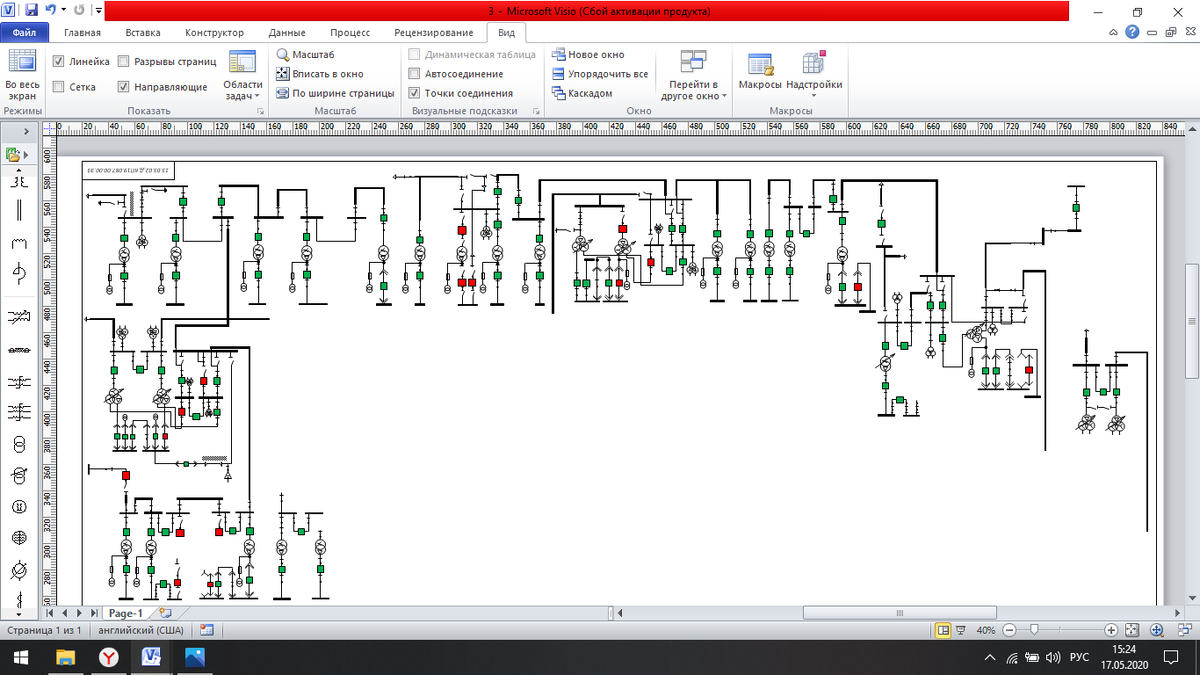Toggle the Точки соединения checkbox
The image size is (1200, 675).
point(415,93)
